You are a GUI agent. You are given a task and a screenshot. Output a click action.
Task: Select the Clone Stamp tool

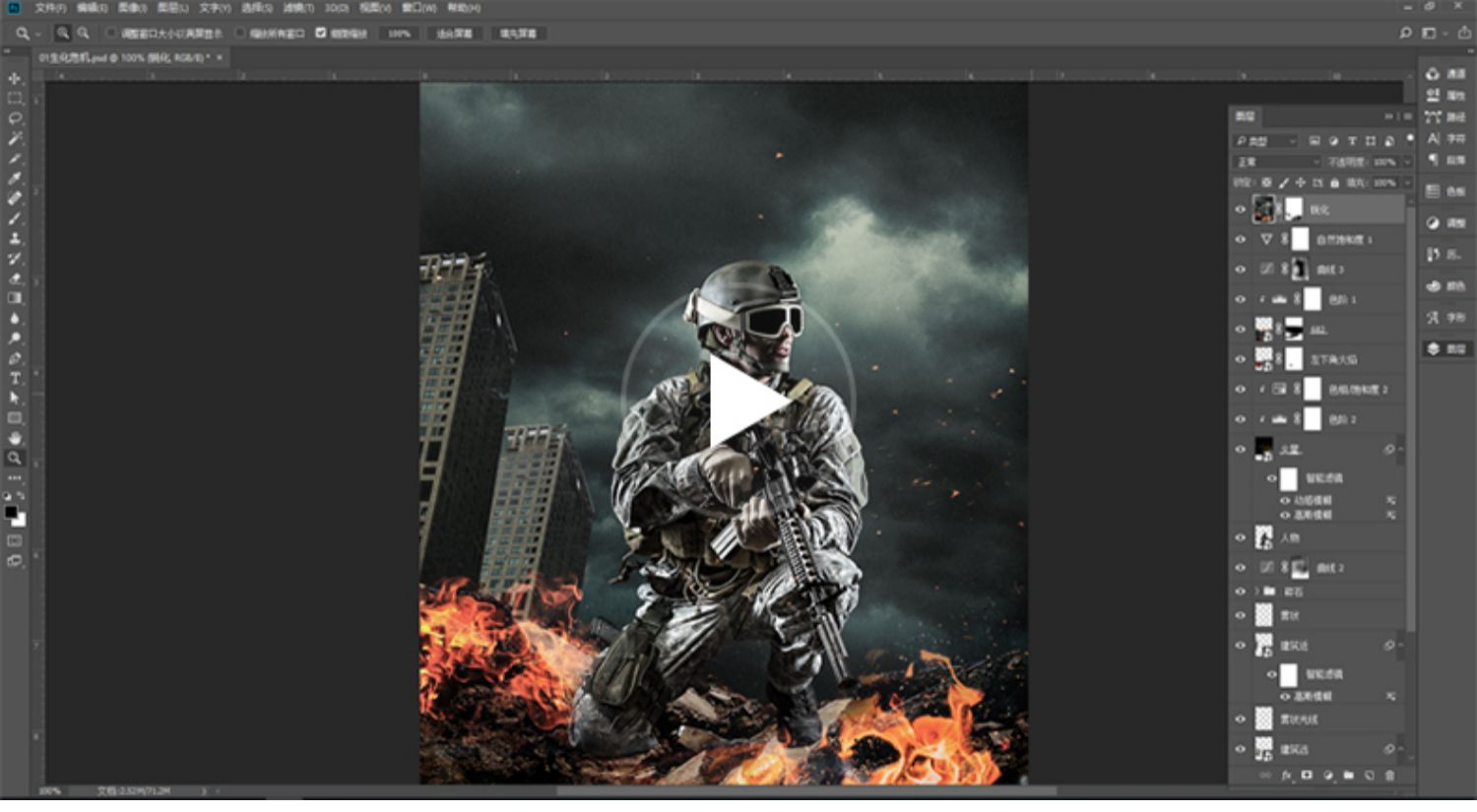[14, 238]
